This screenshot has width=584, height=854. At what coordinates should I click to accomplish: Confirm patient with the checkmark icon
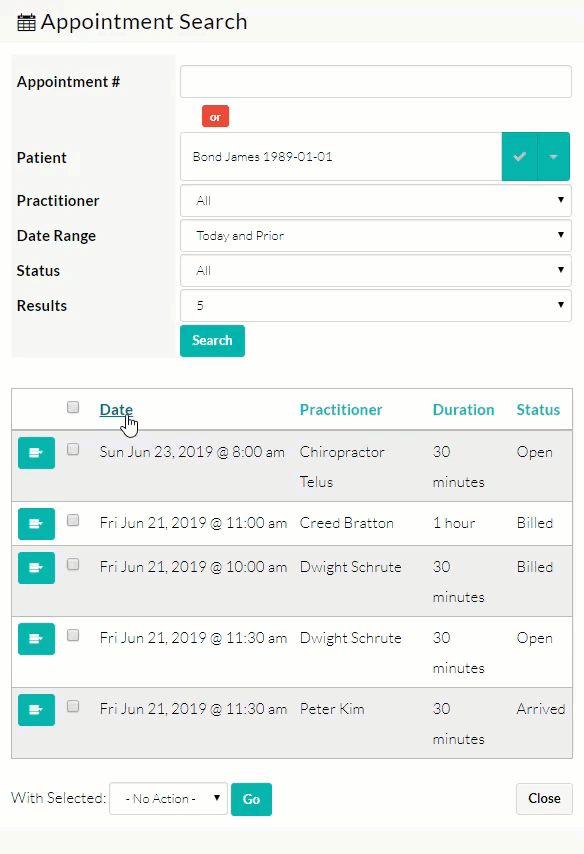point(520,156)
